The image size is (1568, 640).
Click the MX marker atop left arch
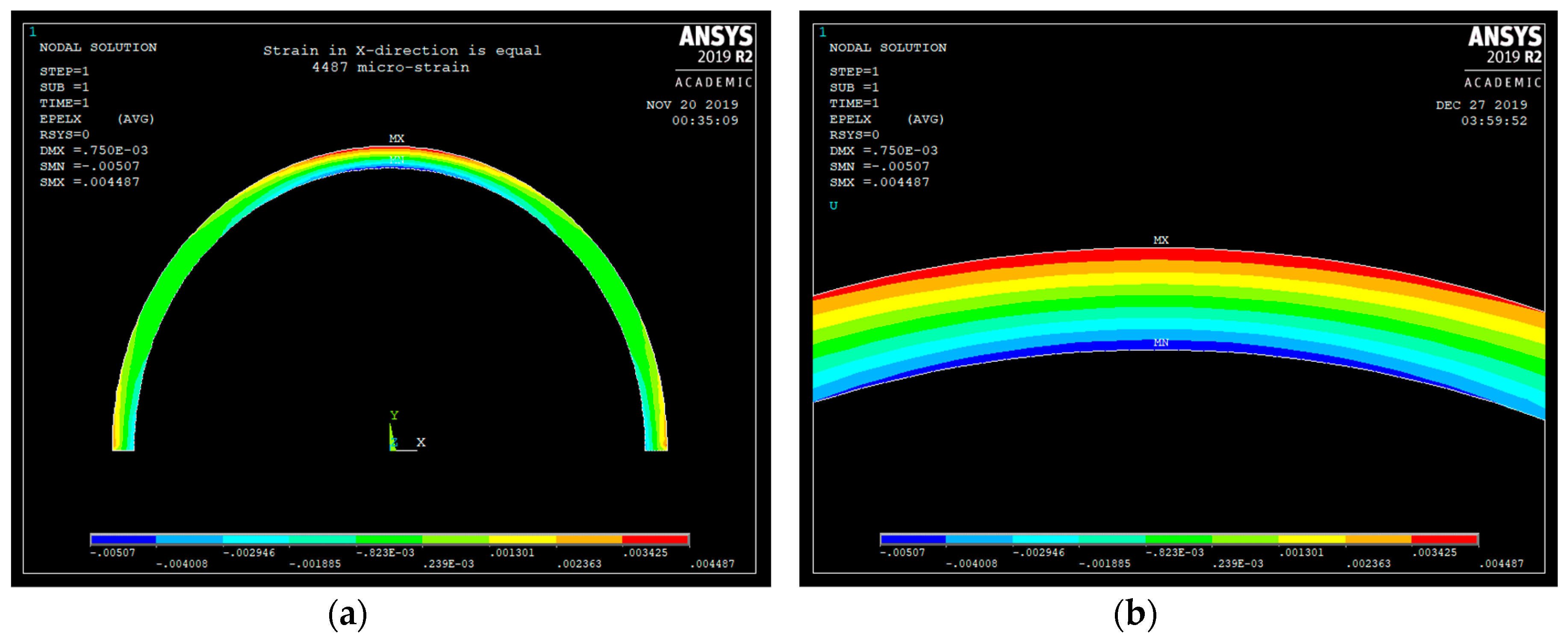pyautogui.click(x=396, y=139)
